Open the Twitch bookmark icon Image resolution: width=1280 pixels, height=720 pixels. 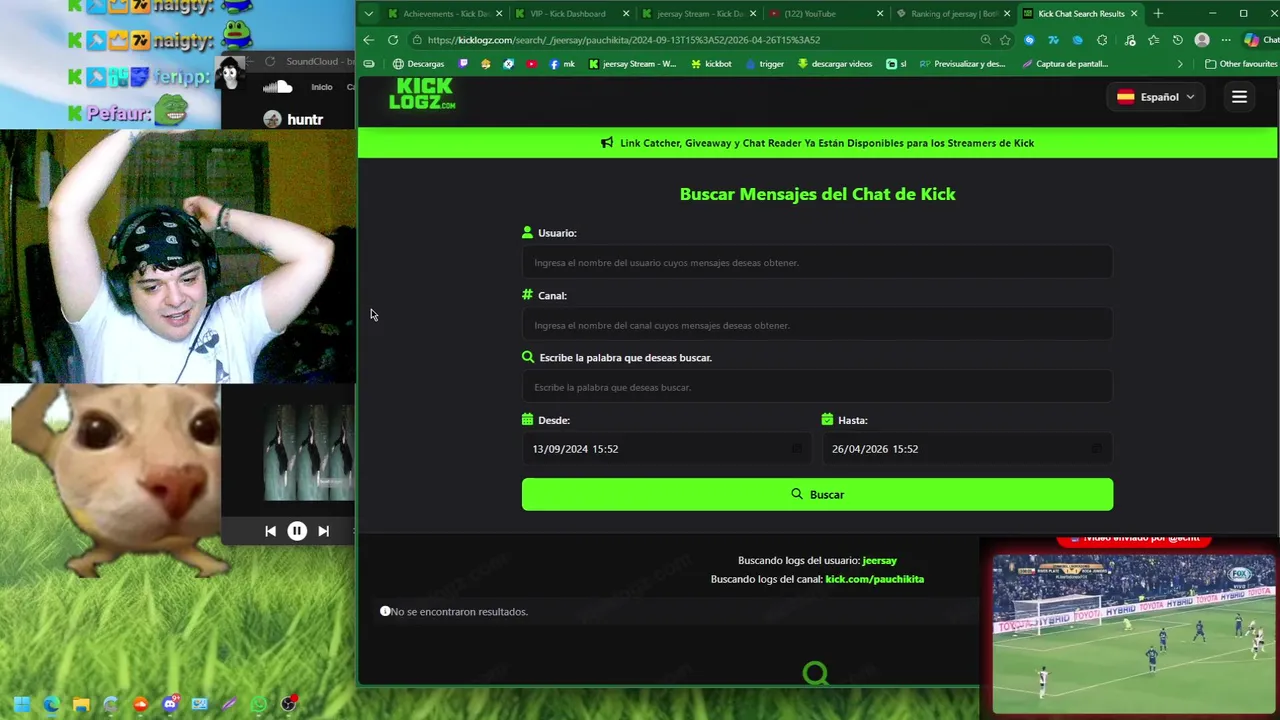pos(463,64)
